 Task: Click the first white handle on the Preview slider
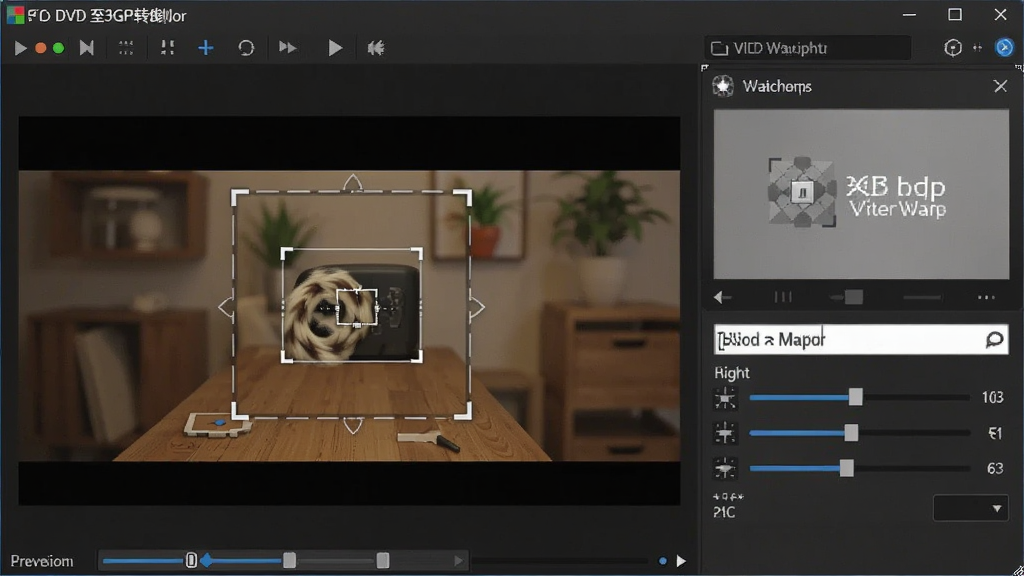click(x=191, y=560)
